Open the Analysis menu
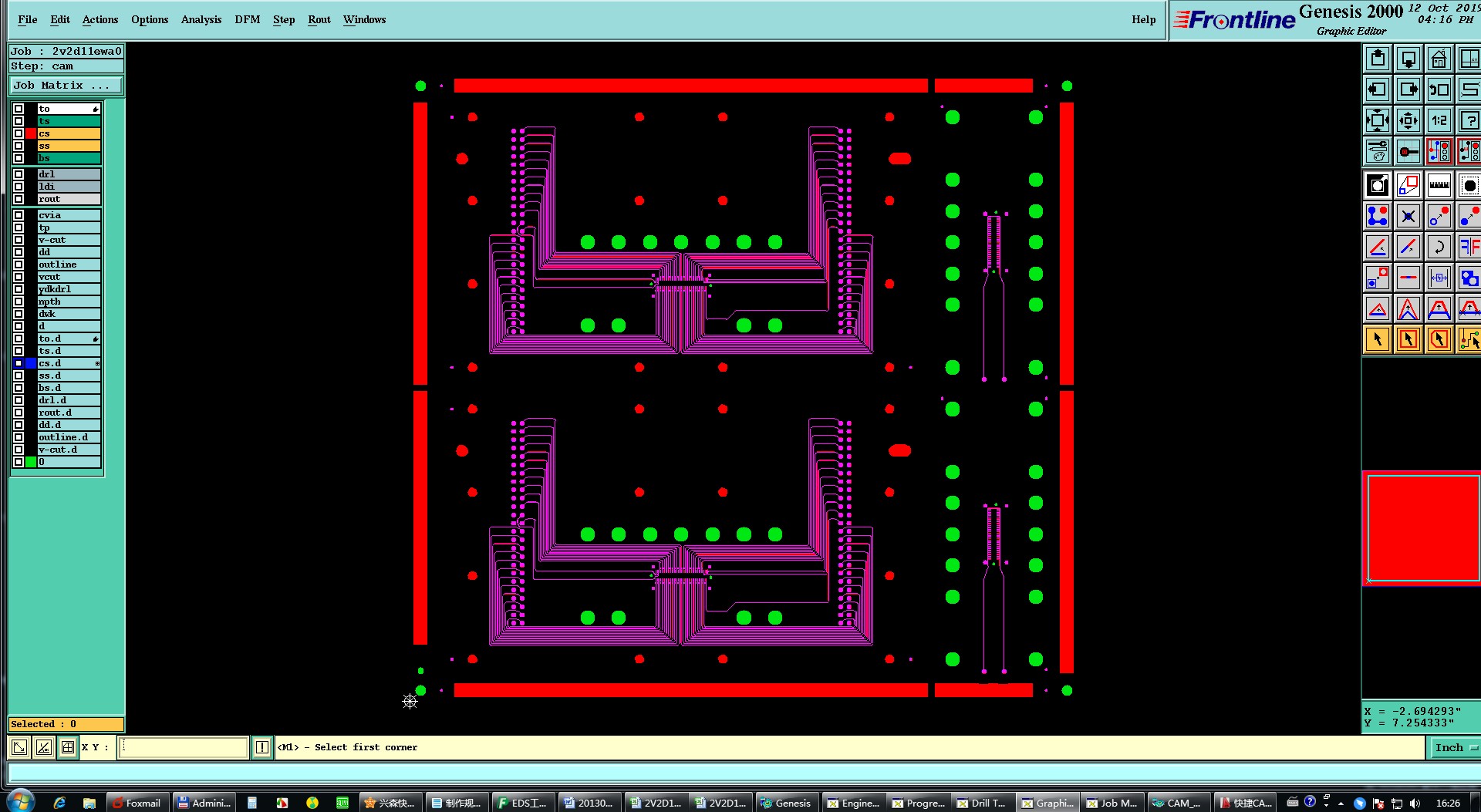The height and width of the screenshot is (812, 1481). click(201, 19)
